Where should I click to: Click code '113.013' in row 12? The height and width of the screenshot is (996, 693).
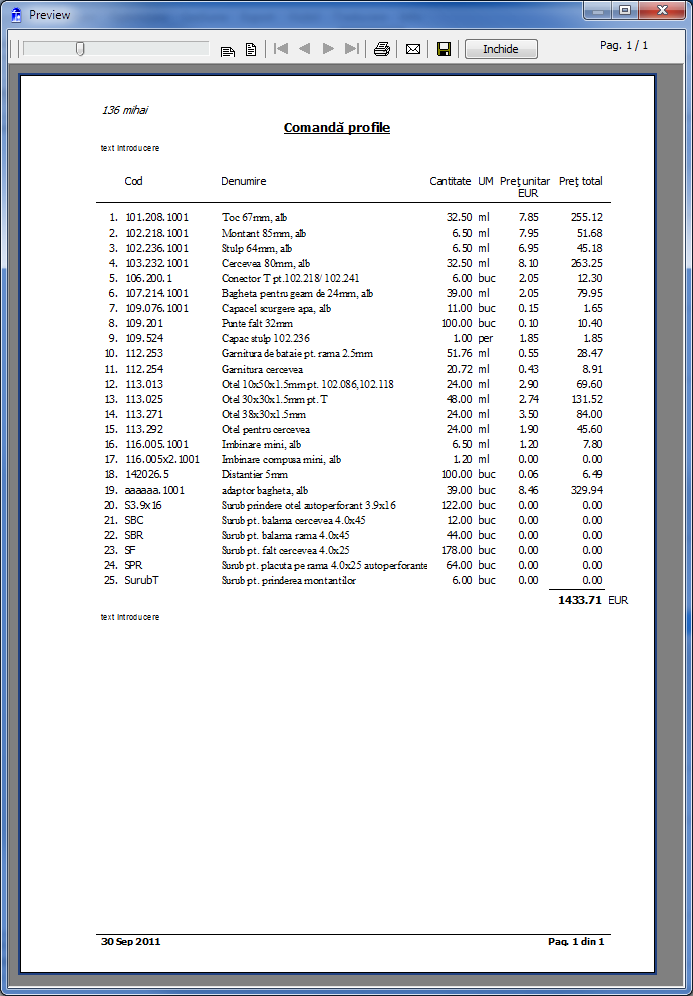click(144, 384)
